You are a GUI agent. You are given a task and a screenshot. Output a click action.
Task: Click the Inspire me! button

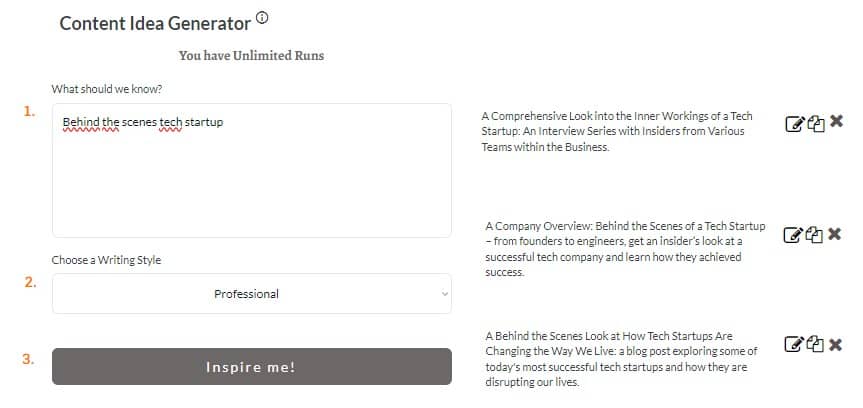[252, 367]
